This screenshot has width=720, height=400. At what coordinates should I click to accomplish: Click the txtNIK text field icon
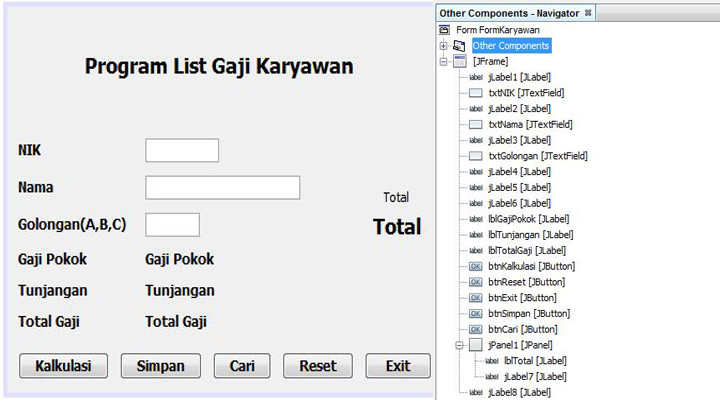pyautogui.click(x=476, y=93)
